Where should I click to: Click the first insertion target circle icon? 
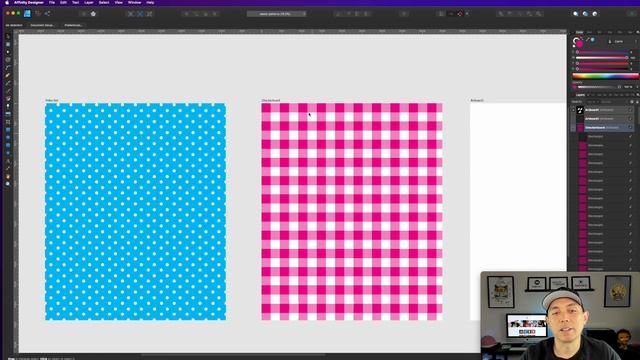tap(576, 14)
